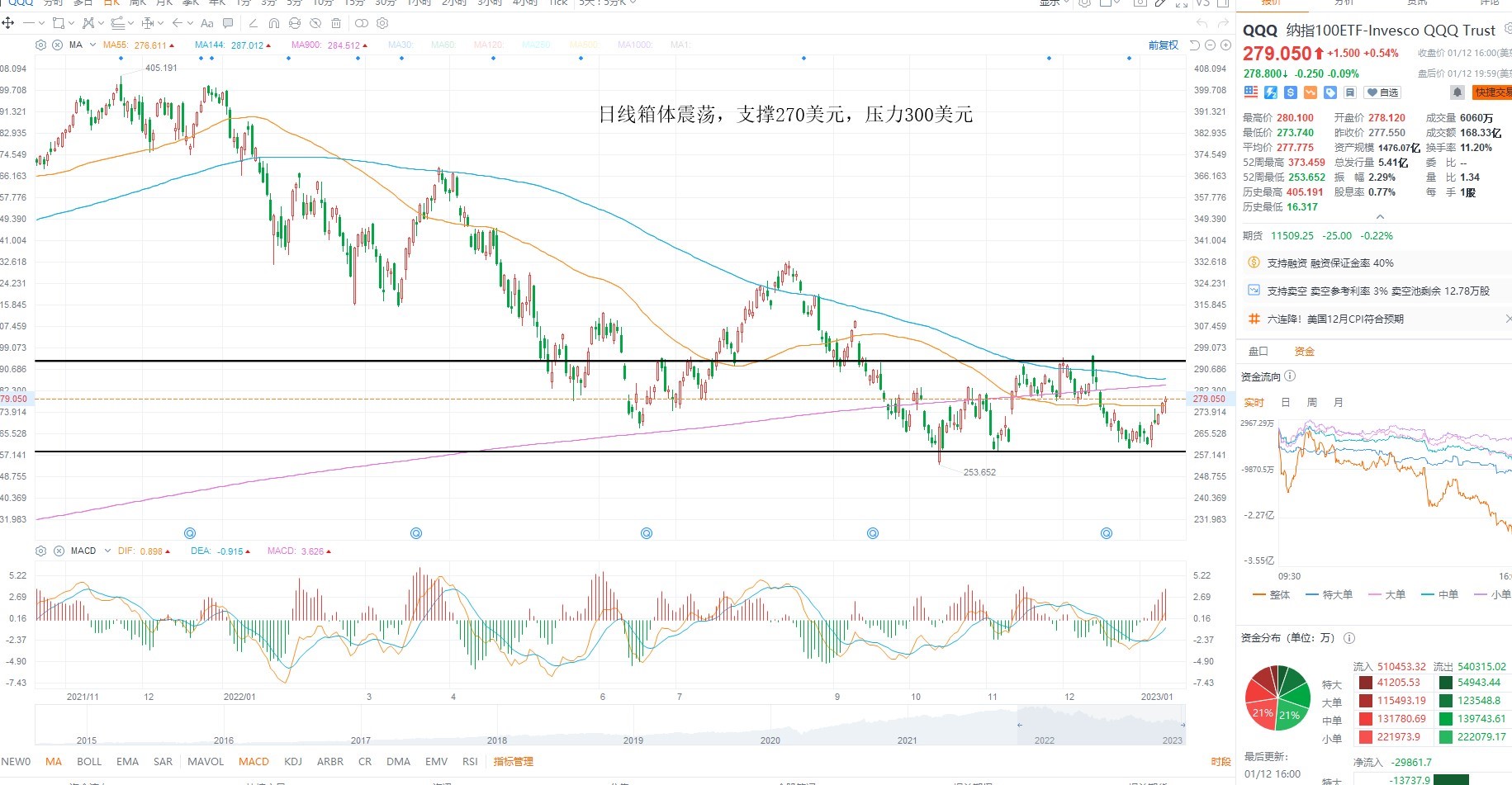1512x785 pixels.
Task: Hide all drawings with the eye-slash icon
Action: pos(315,23)
